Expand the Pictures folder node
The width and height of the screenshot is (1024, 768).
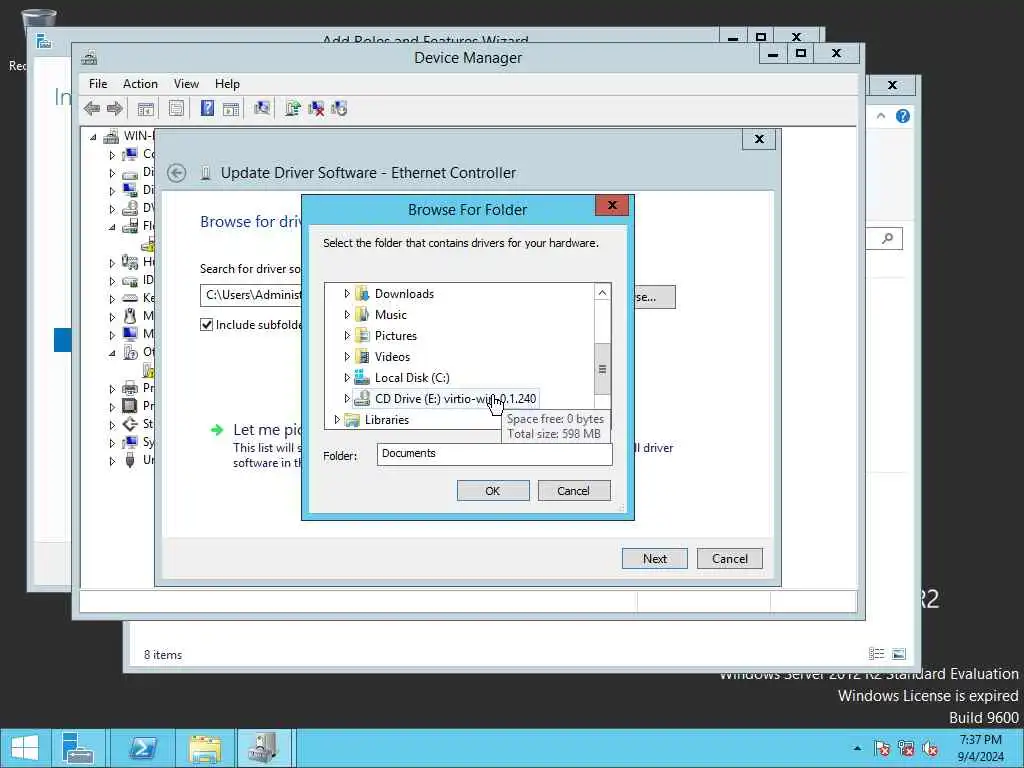[347, 336]
